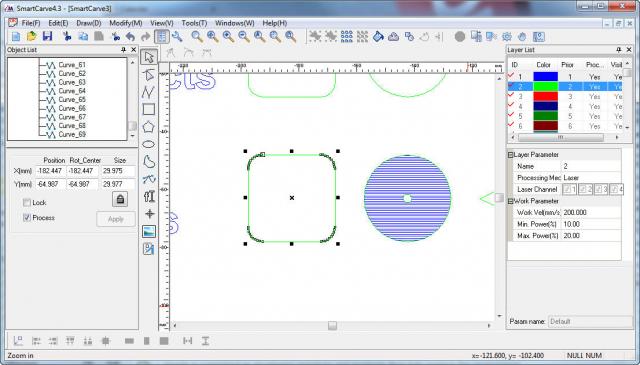Open the Tools(T) menu
640x365 pixels.
194,23
